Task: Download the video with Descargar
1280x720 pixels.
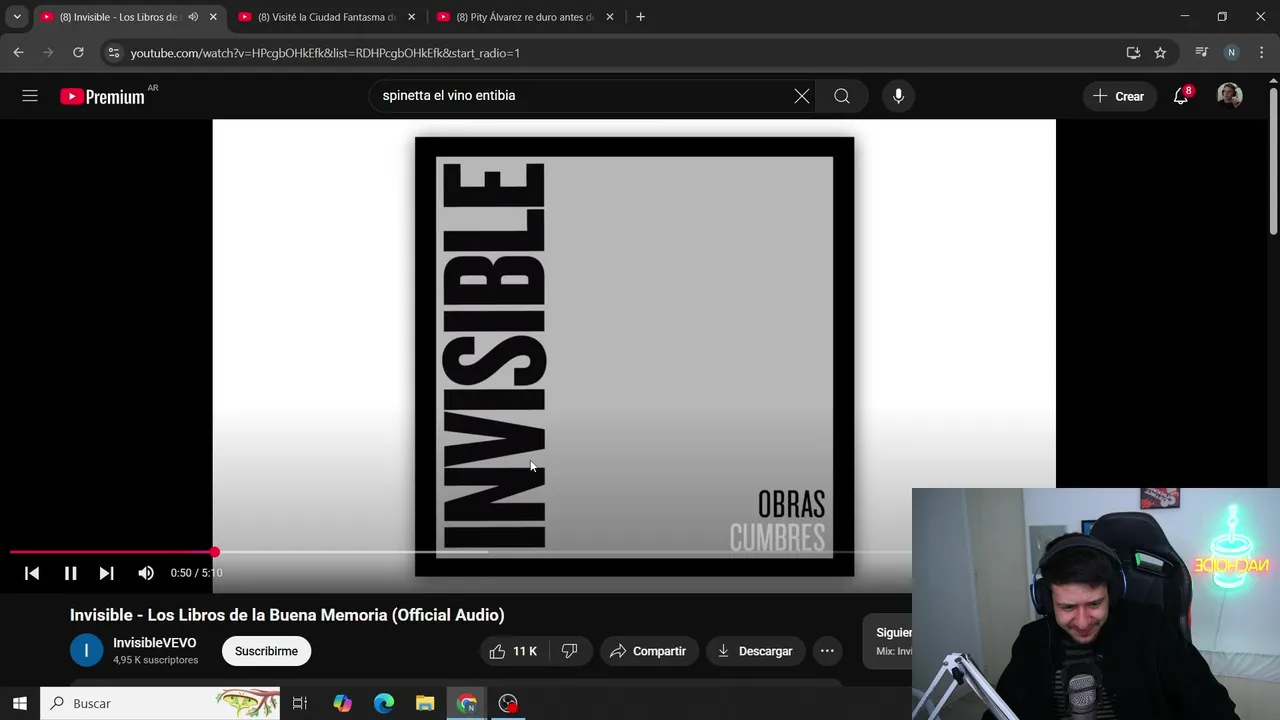Action: tap(755, 651)
